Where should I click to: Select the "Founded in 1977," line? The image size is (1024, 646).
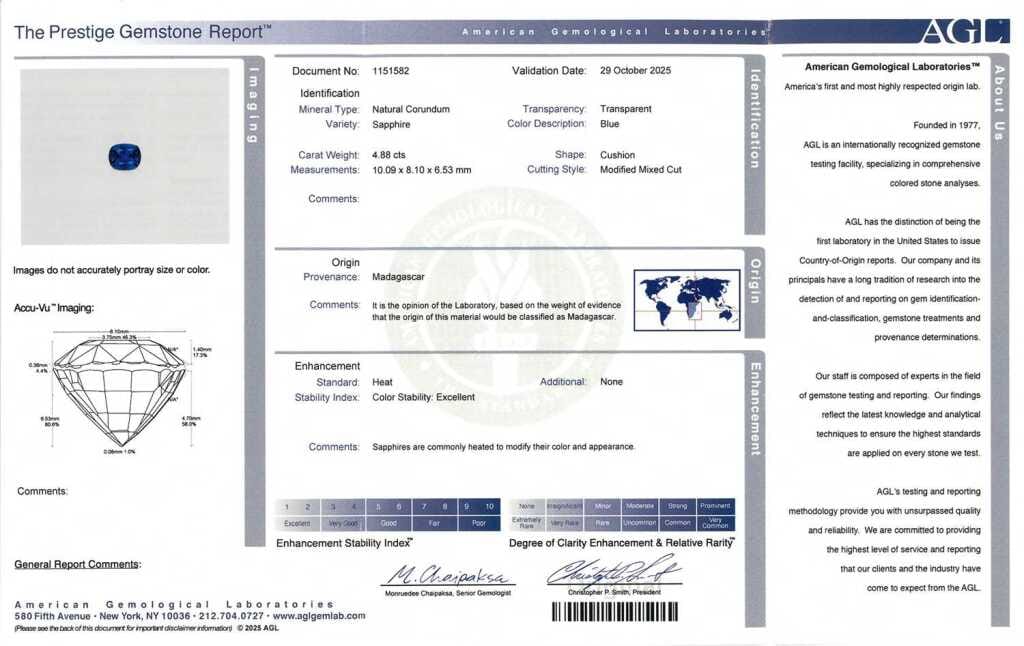pos(946,125)
